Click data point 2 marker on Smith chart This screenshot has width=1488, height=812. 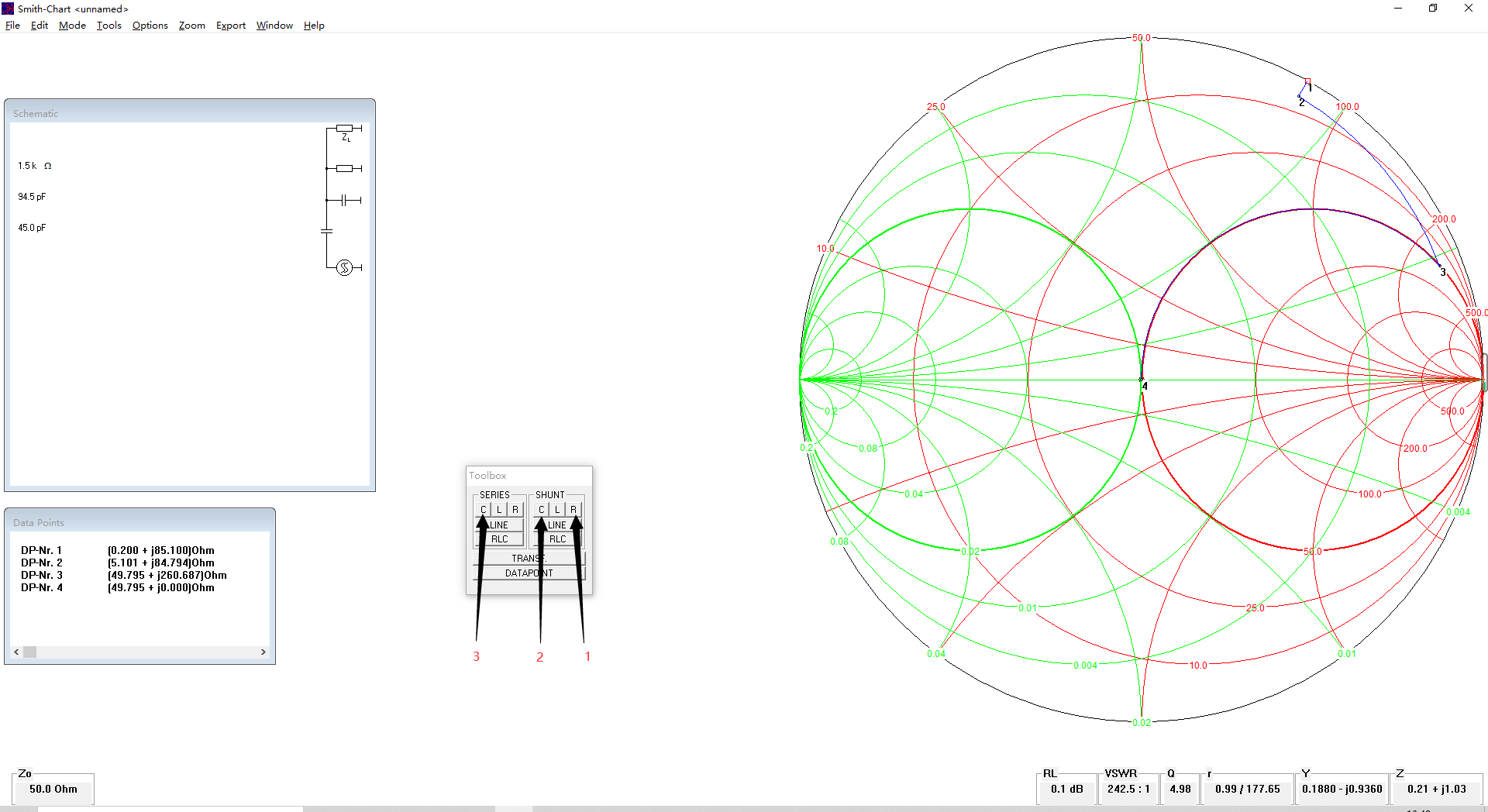click(1300, 97)
